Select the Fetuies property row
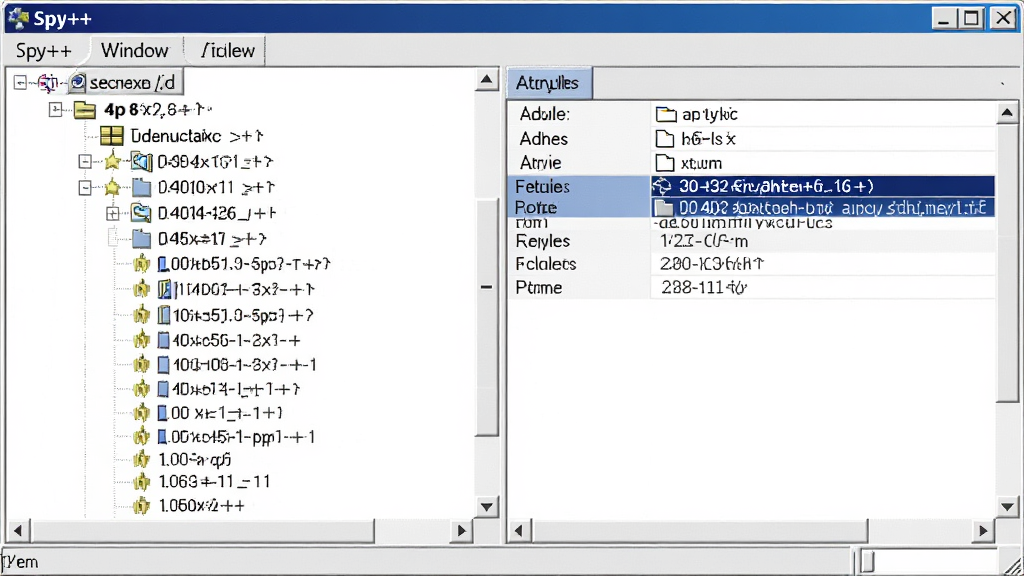Screen dimensions: 1024x576 [752, 186]
